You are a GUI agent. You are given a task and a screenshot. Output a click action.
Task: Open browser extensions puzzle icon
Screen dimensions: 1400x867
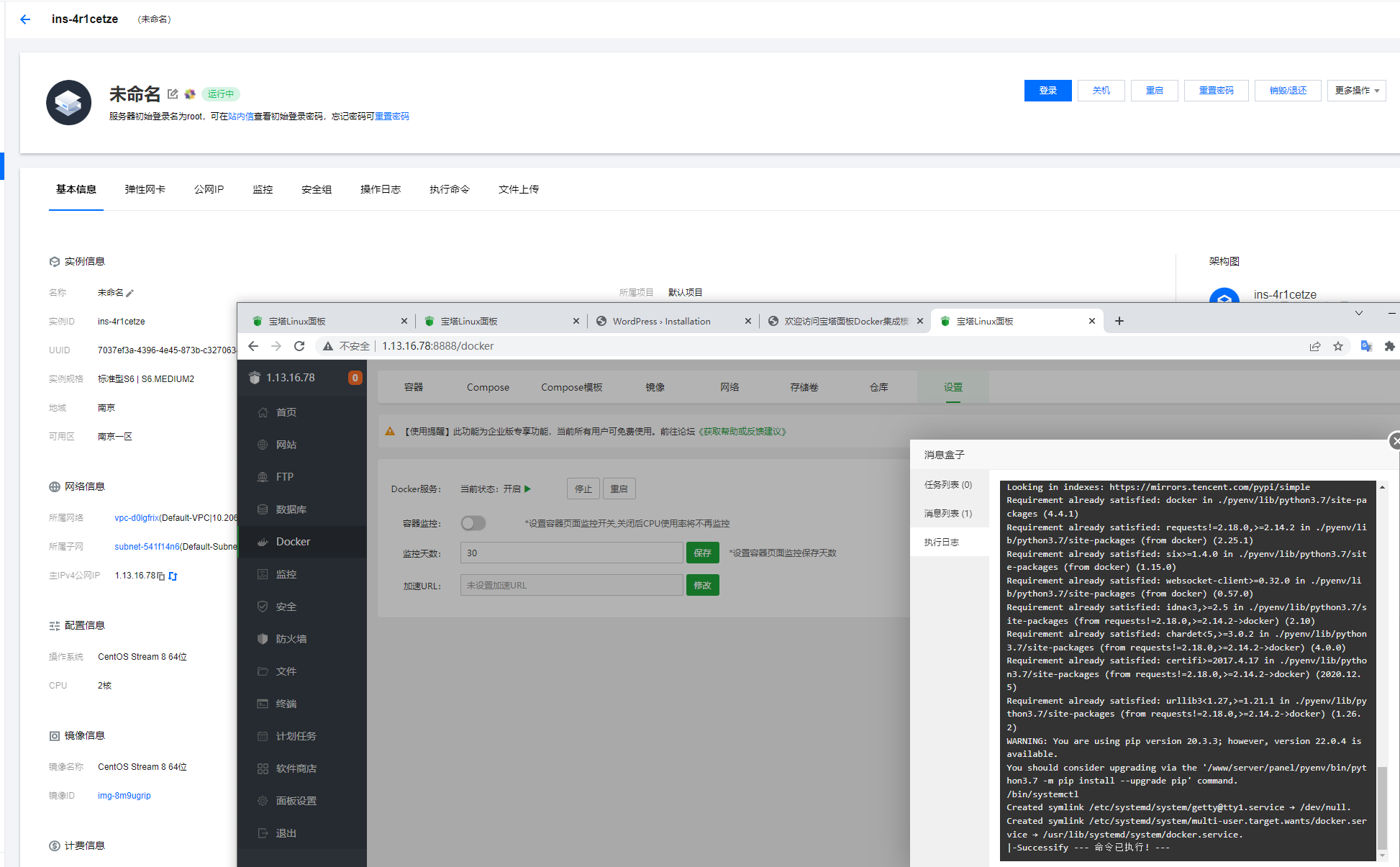1389,346
